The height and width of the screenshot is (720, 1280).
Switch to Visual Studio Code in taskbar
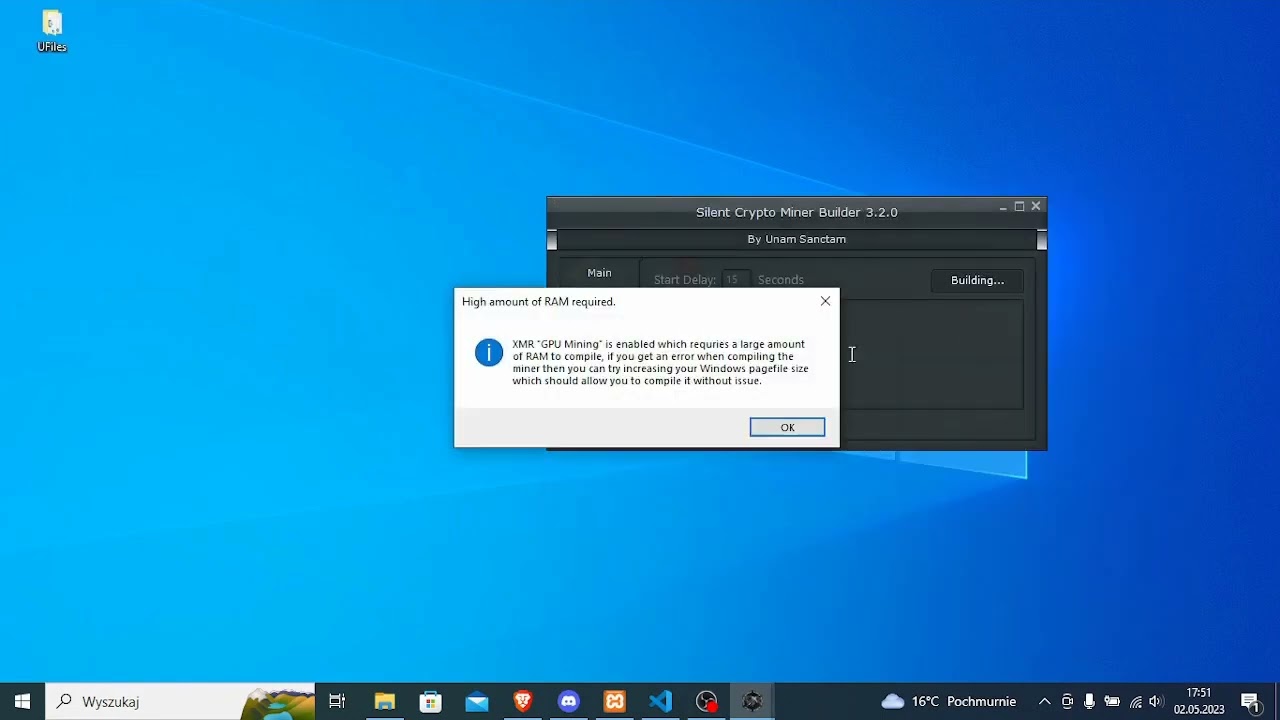coord(661,701)
